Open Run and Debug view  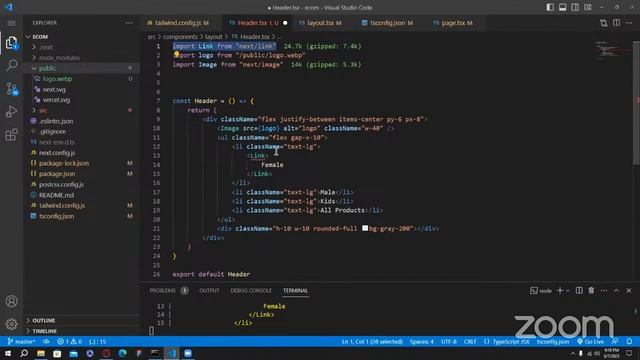pyautogui.click(x=11, y=111)
